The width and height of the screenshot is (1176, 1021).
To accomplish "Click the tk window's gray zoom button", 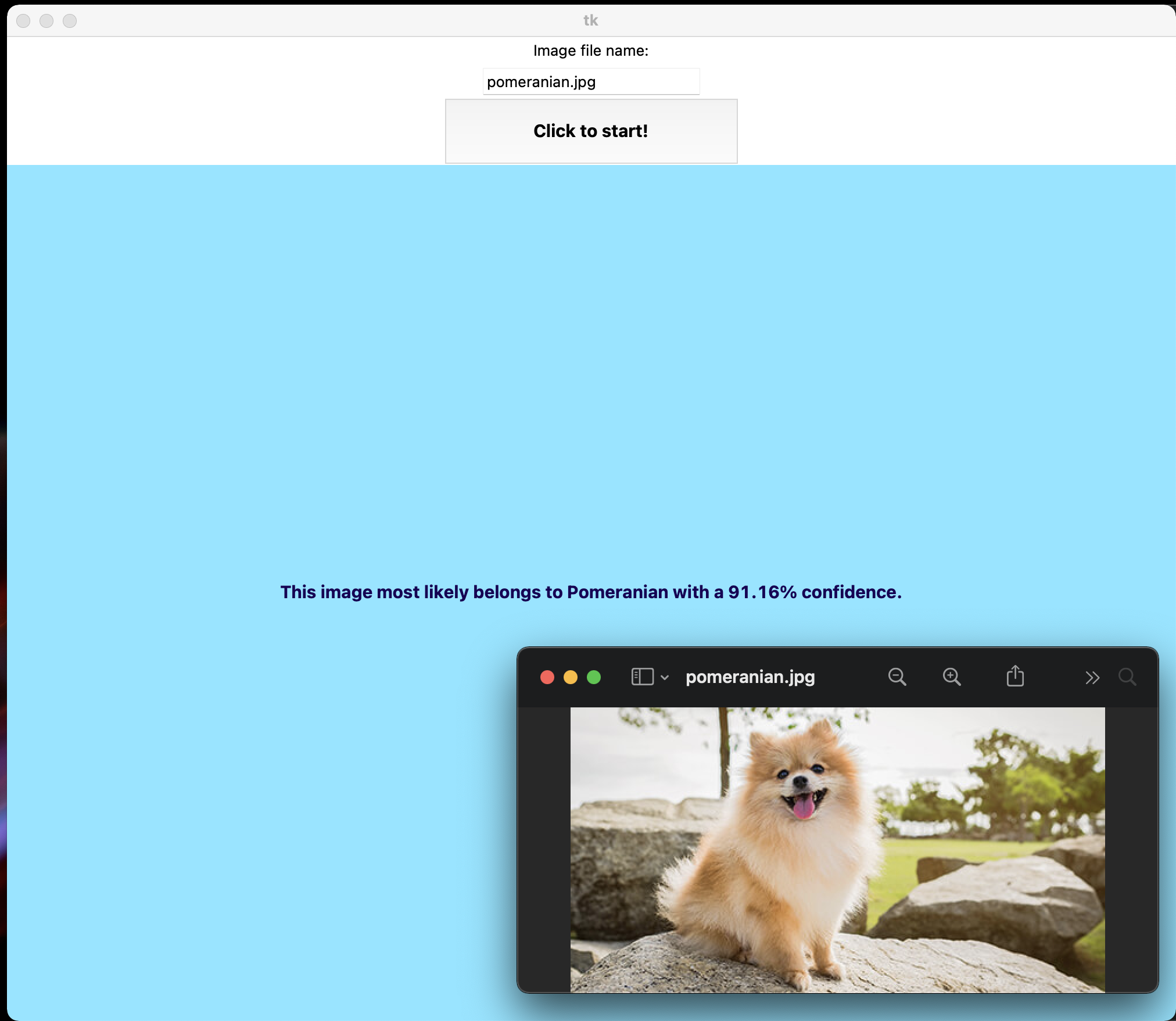I will (x=70, y=21).
